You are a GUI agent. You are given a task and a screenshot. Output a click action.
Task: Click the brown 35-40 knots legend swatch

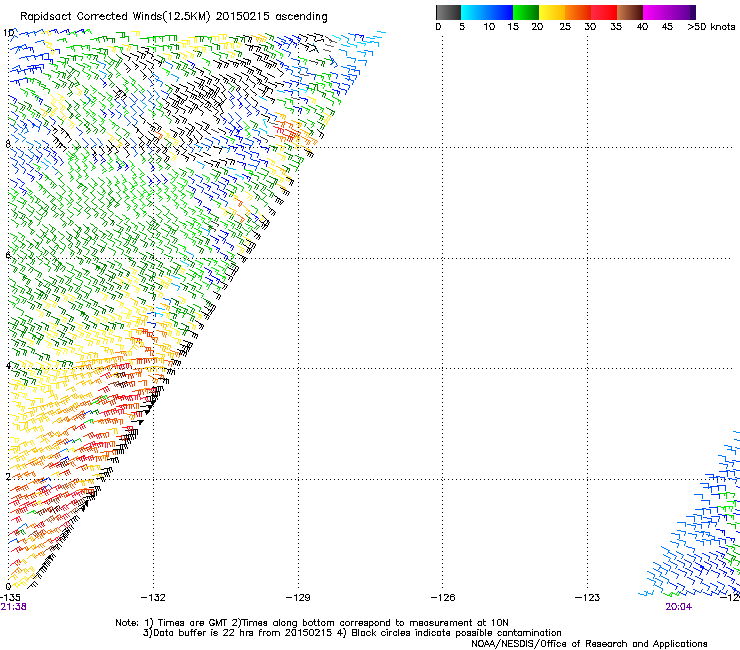[x=630, y=12]
